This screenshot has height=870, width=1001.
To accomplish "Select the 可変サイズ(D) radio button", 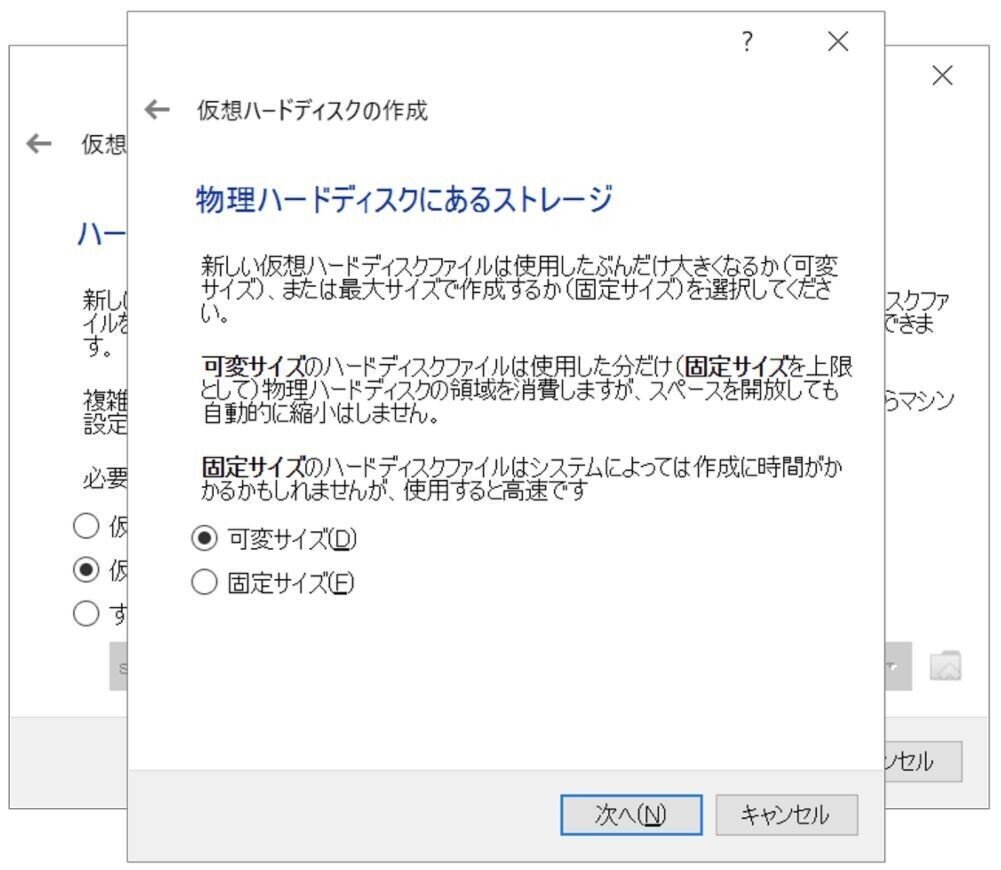I will [204, 537].
